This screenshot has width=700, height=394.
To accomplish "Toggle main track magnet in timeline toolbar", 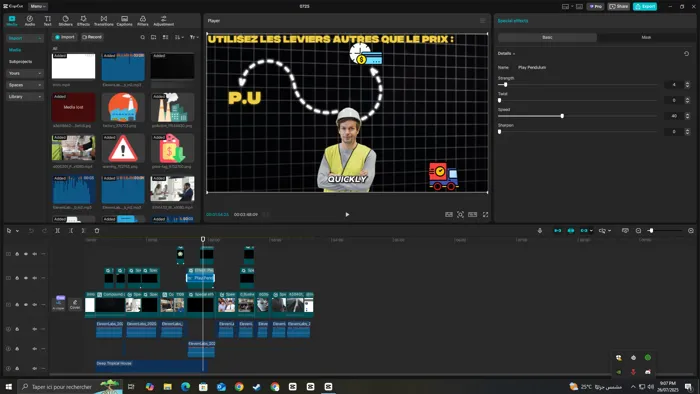I will [558, 231].
